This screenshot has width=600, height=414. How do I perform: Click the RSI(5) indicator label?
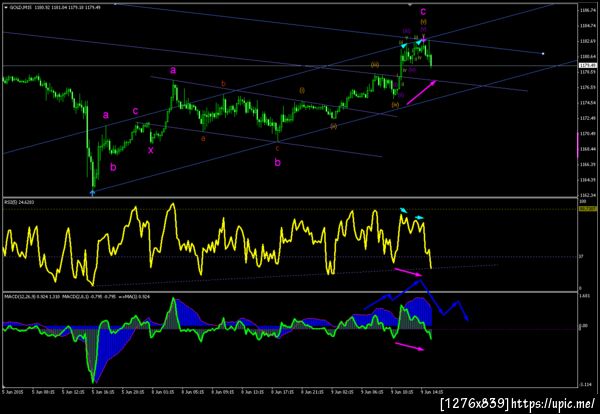pyautogui.click(x=19, y=202)
